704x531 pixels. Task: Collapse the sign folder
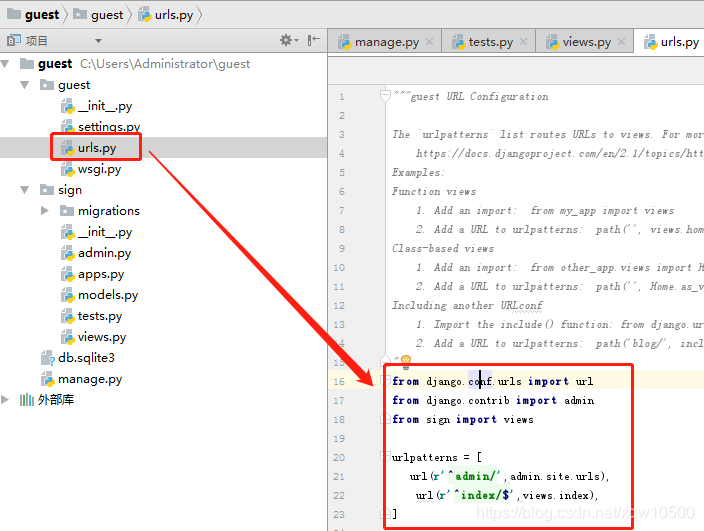pos(25,190)
